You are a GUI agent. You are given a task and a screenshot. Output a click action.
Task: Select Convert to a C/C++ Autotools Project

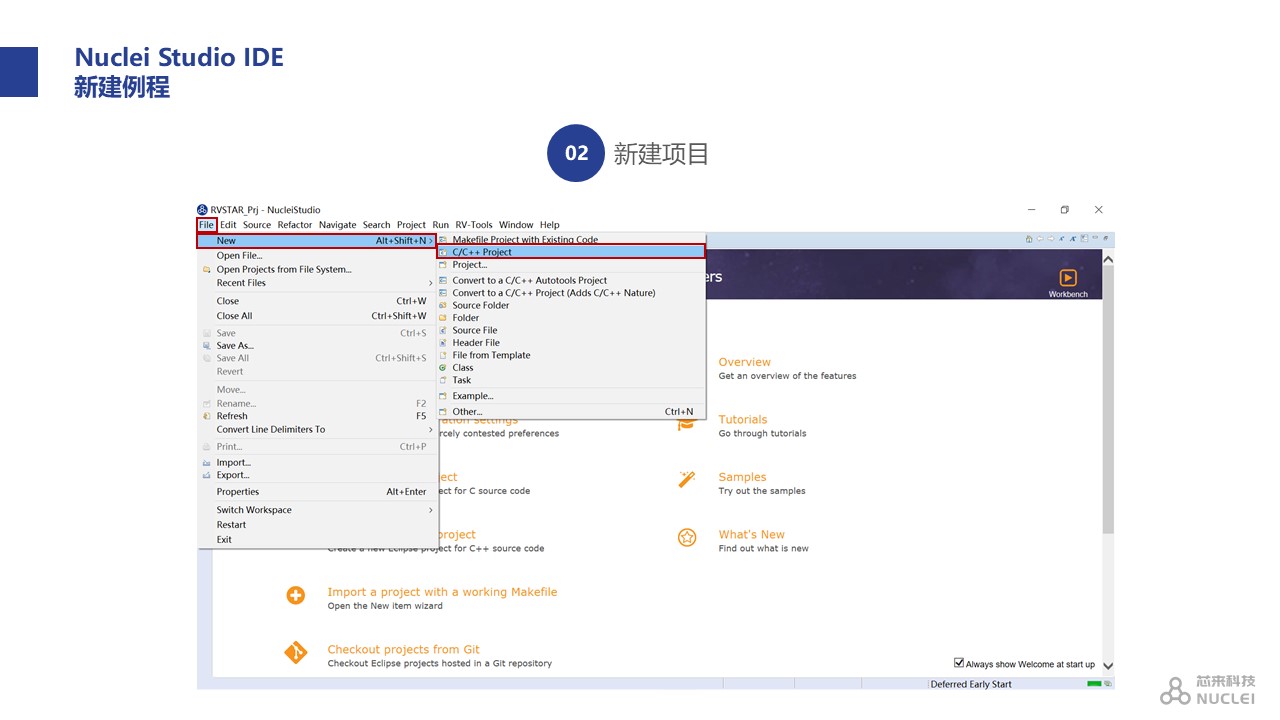(571, 281)
